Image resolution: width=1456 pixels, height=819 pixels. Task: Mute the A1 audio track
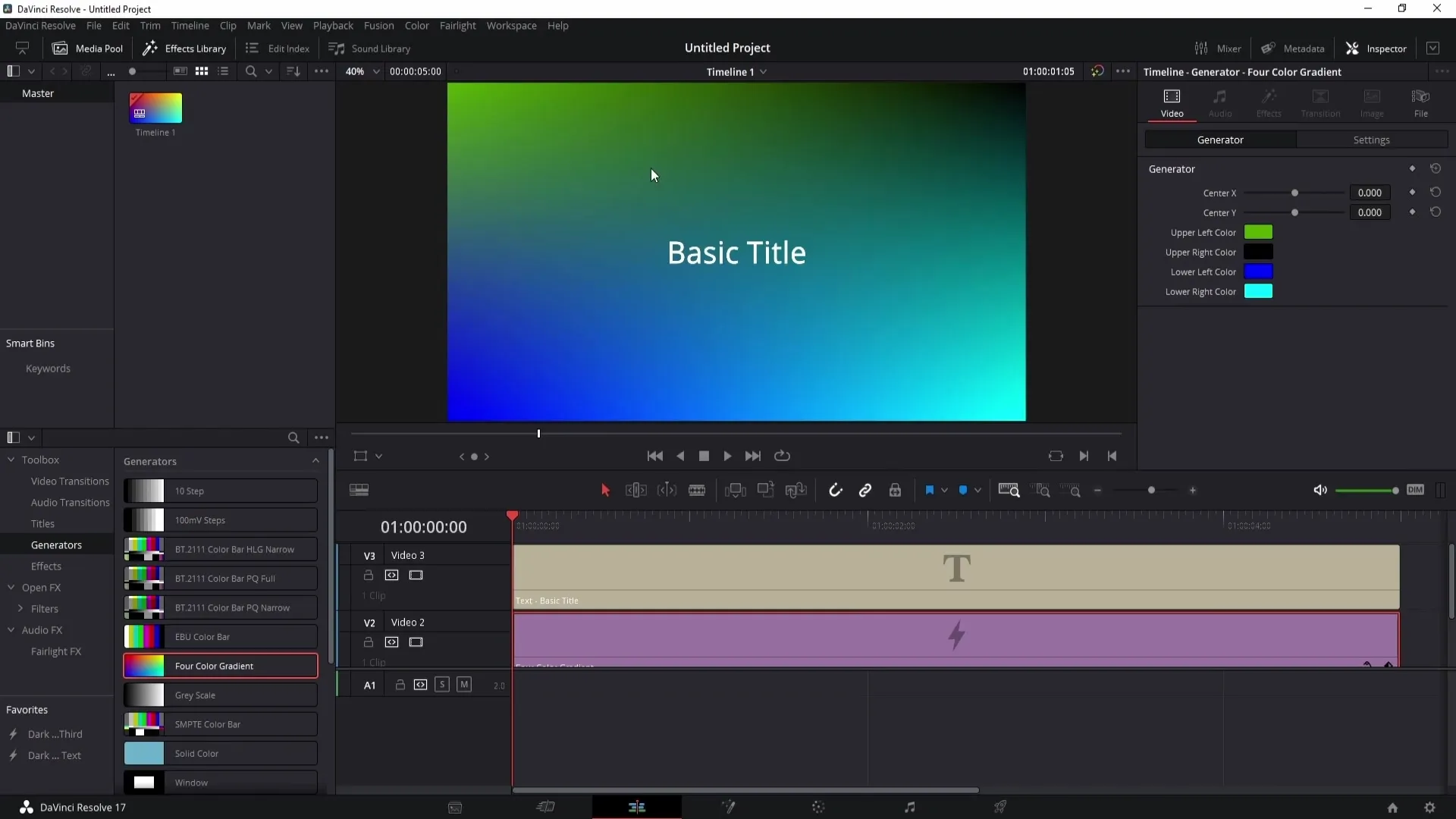pyautogui.click(x=464, y=685)
